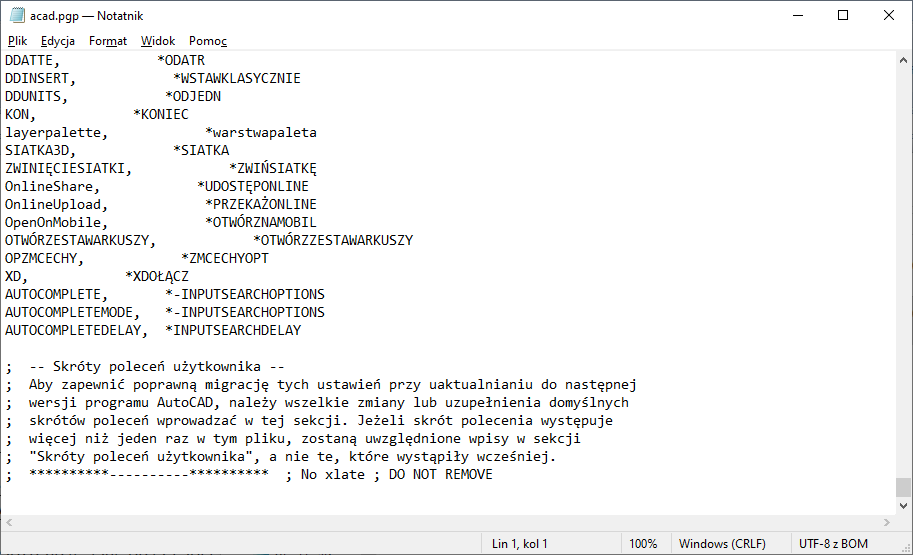Open the Edycja menu
The width and height of the screenshot is (913, 555).
tap(58, 41)
